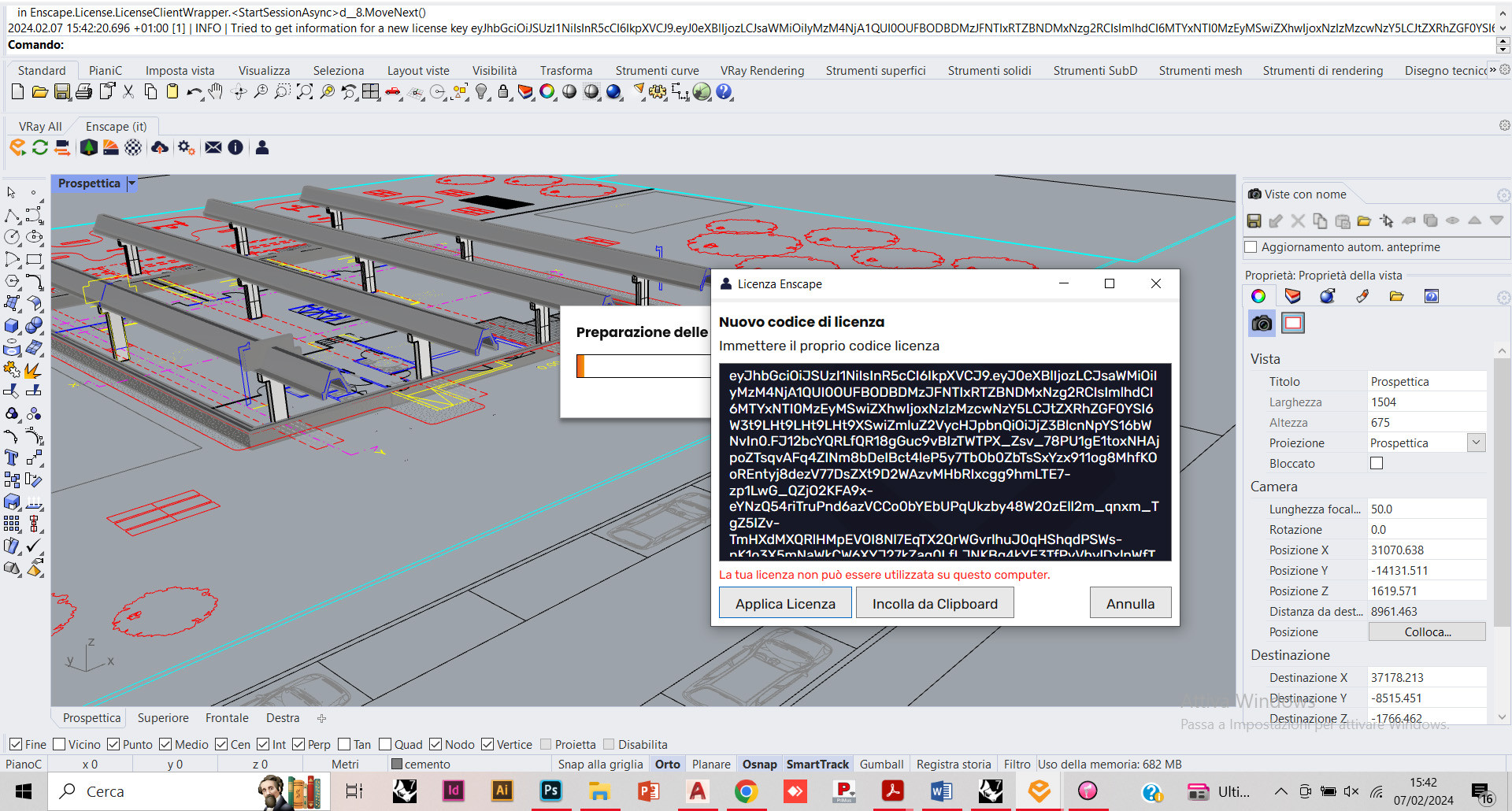Toggle the Fine osnap checkbox

pos(15,744)
